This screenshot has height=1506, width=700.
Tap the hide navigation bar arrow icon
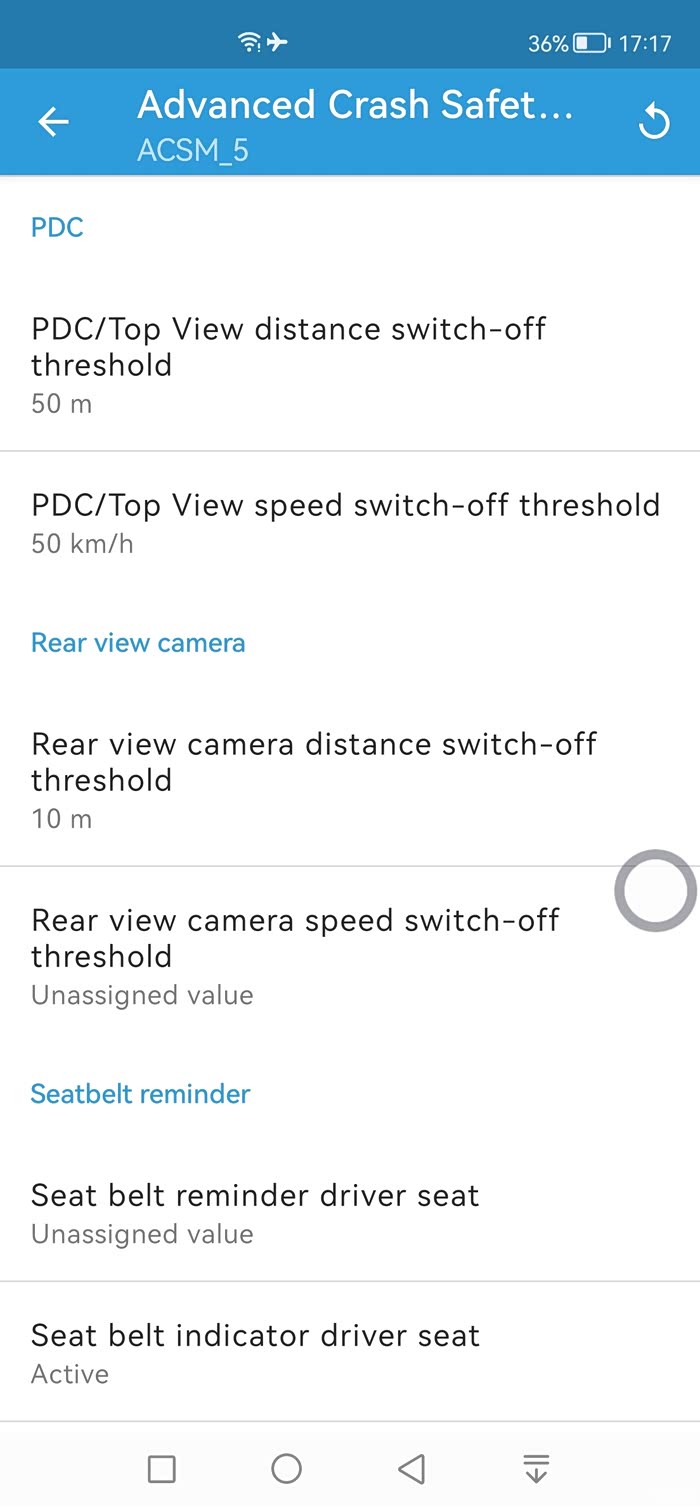pos(536,1468)
